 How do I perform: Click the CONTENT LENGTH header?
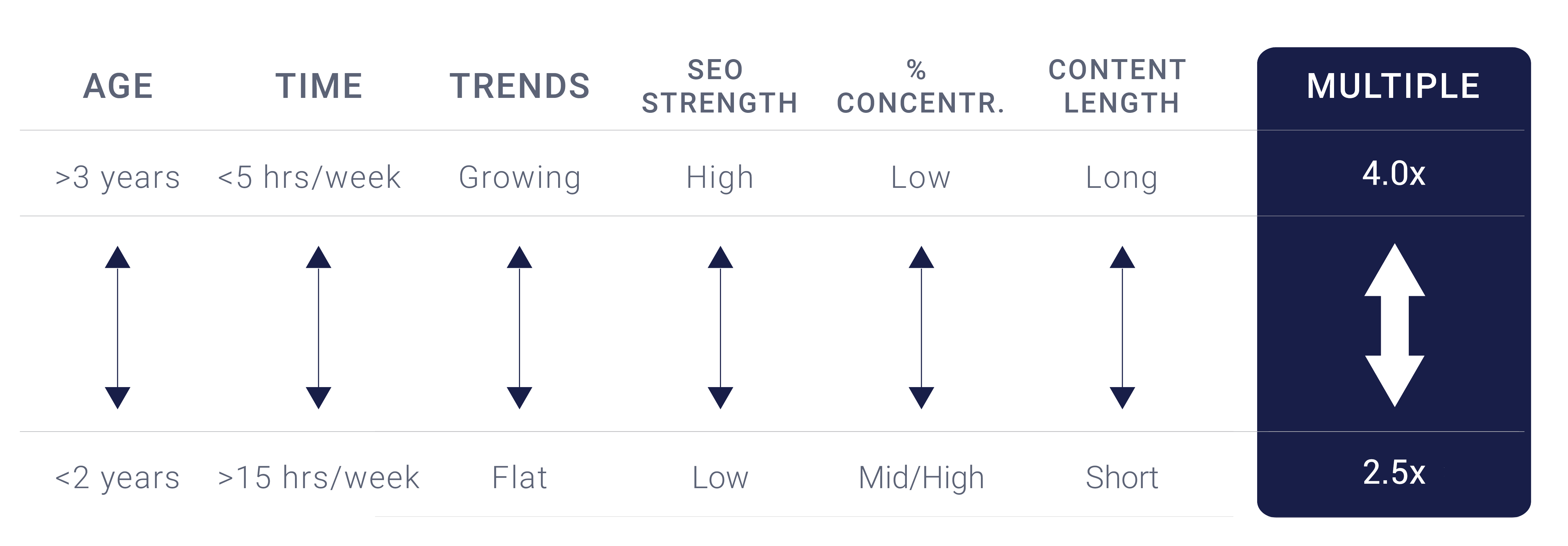click(x=1118, y=86)
